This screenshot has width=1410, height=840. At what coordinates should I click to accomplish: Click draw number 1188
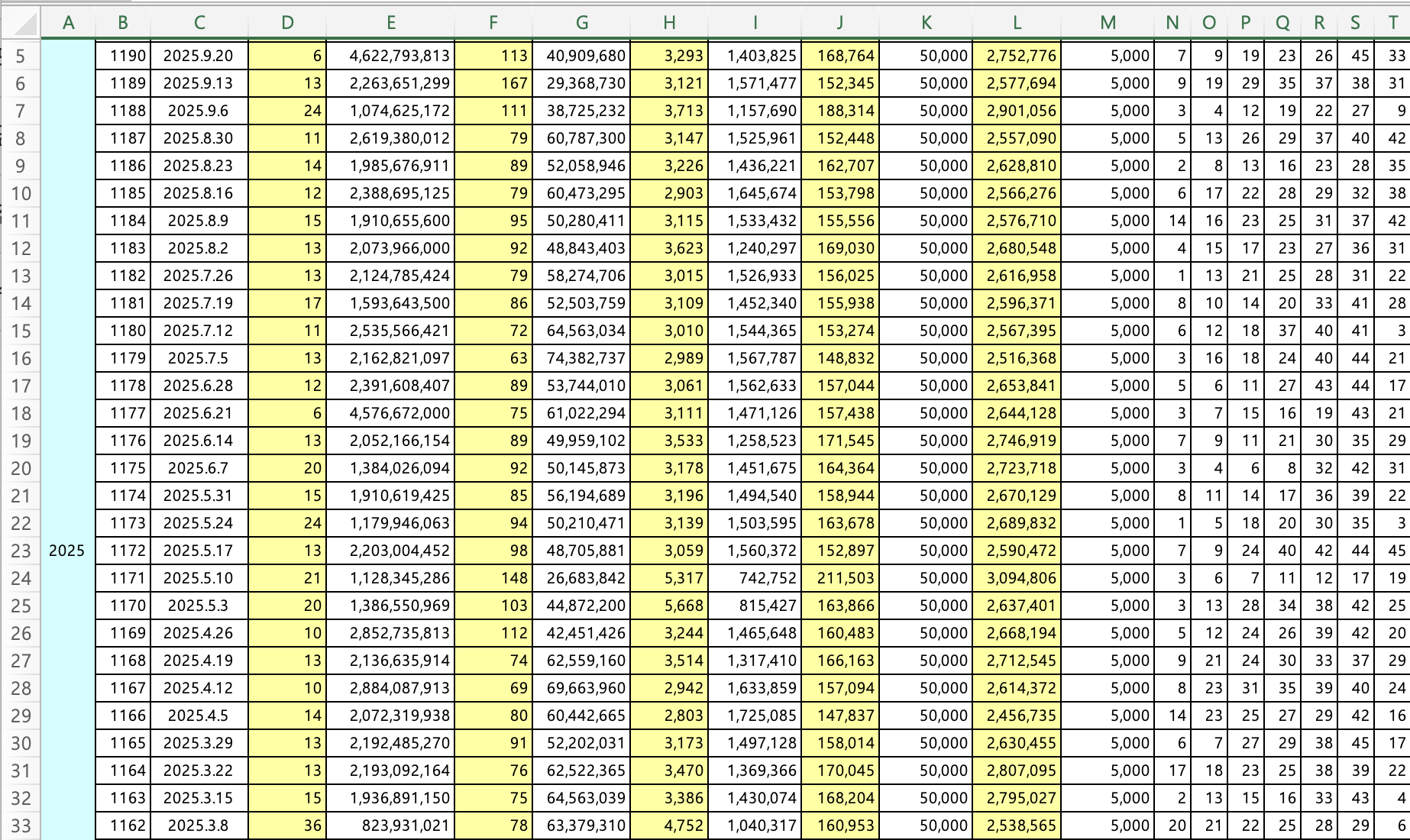click(123, 111)
